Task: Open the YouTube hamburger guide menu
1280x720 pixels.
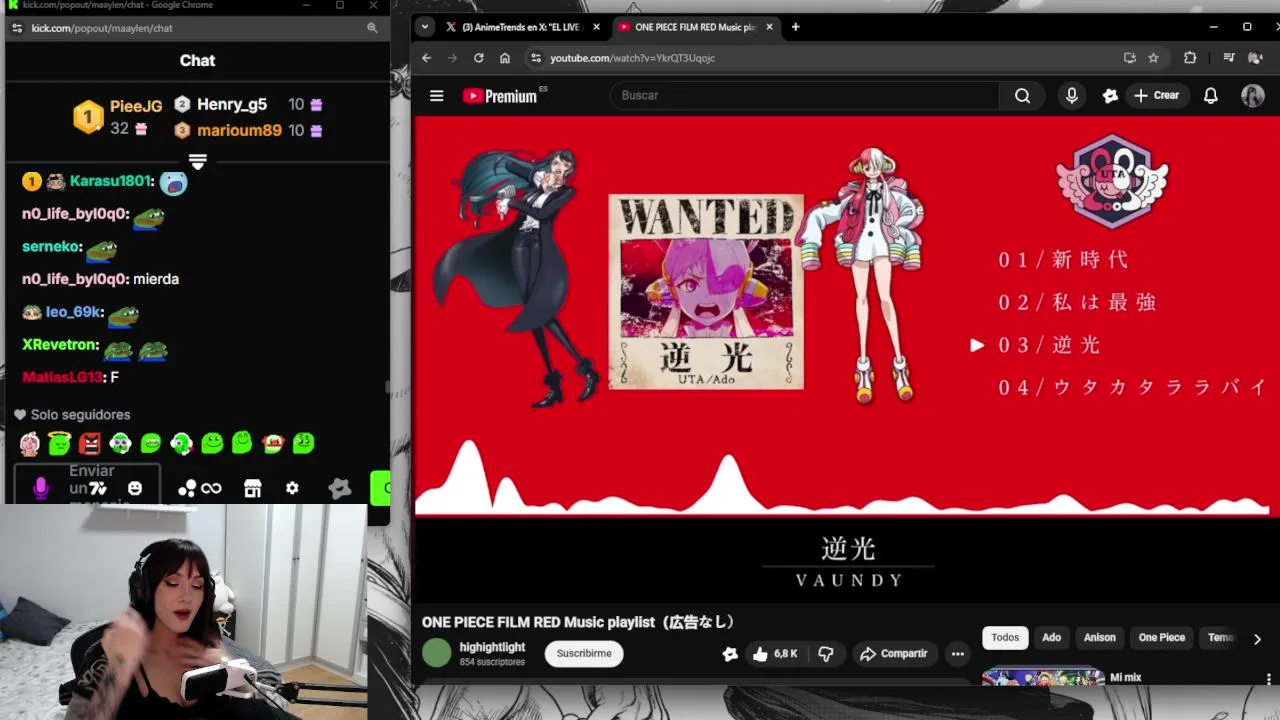Action: pos(436,96)
